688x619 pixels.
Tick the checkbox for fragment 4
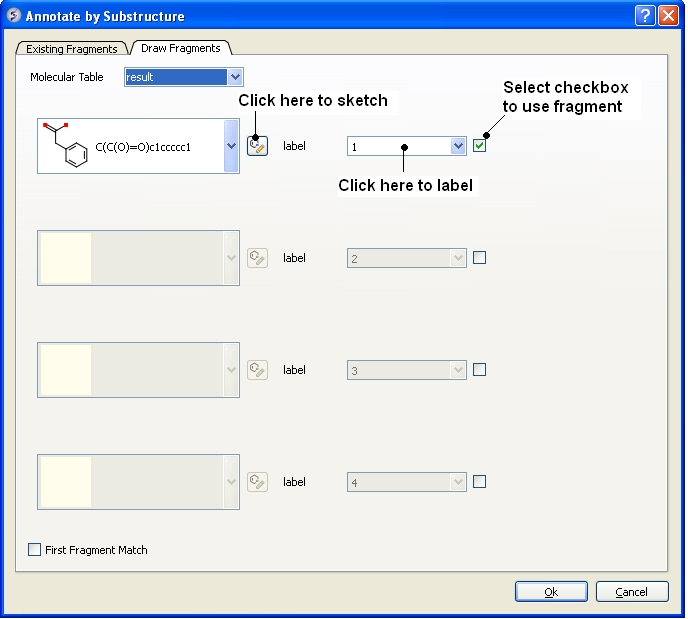click(x=480, y=482)
